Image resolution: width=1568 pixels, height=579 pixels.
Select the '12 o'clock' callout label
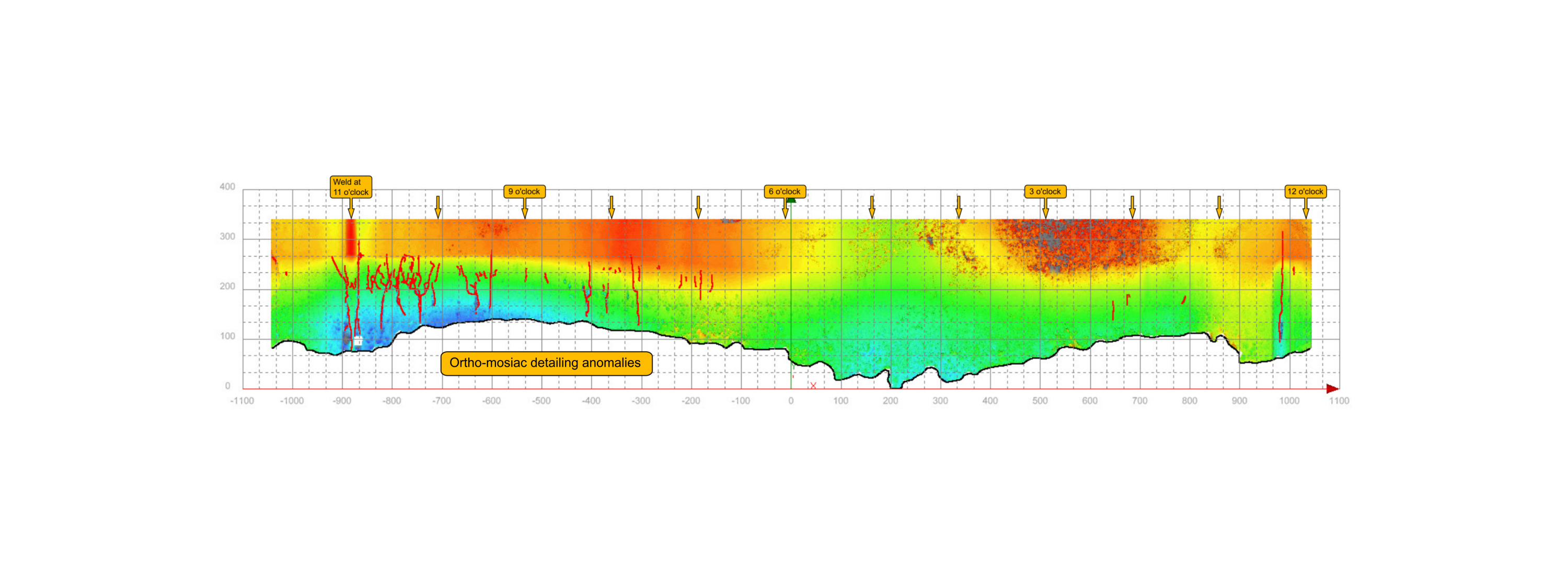point(1305,191)
